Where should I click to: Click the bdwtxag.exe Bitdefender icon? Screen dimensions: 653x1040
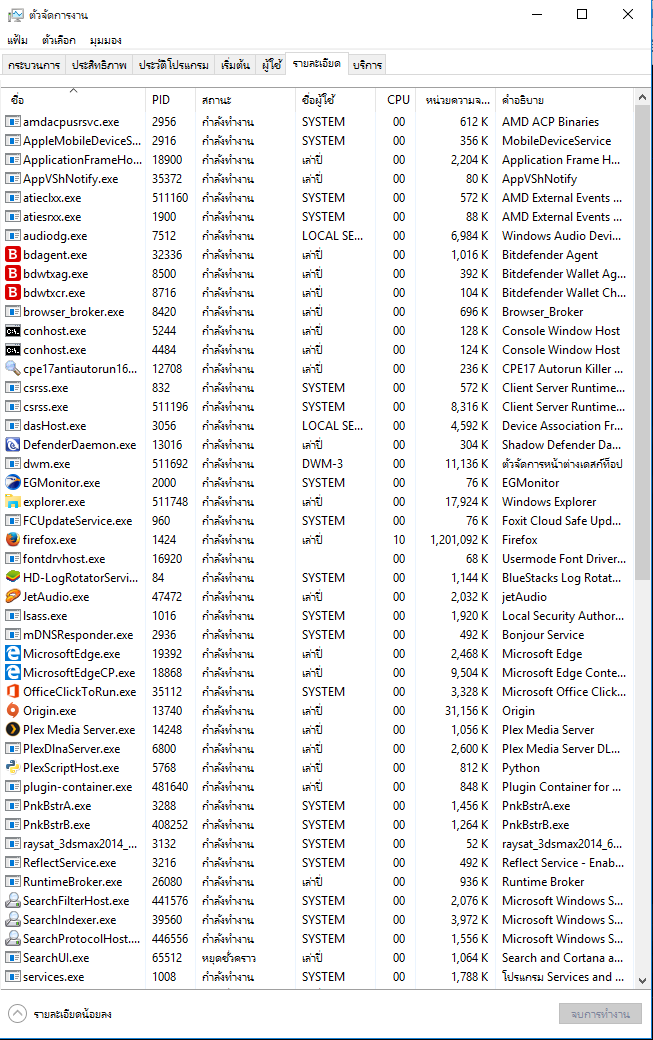pos(13,274)
